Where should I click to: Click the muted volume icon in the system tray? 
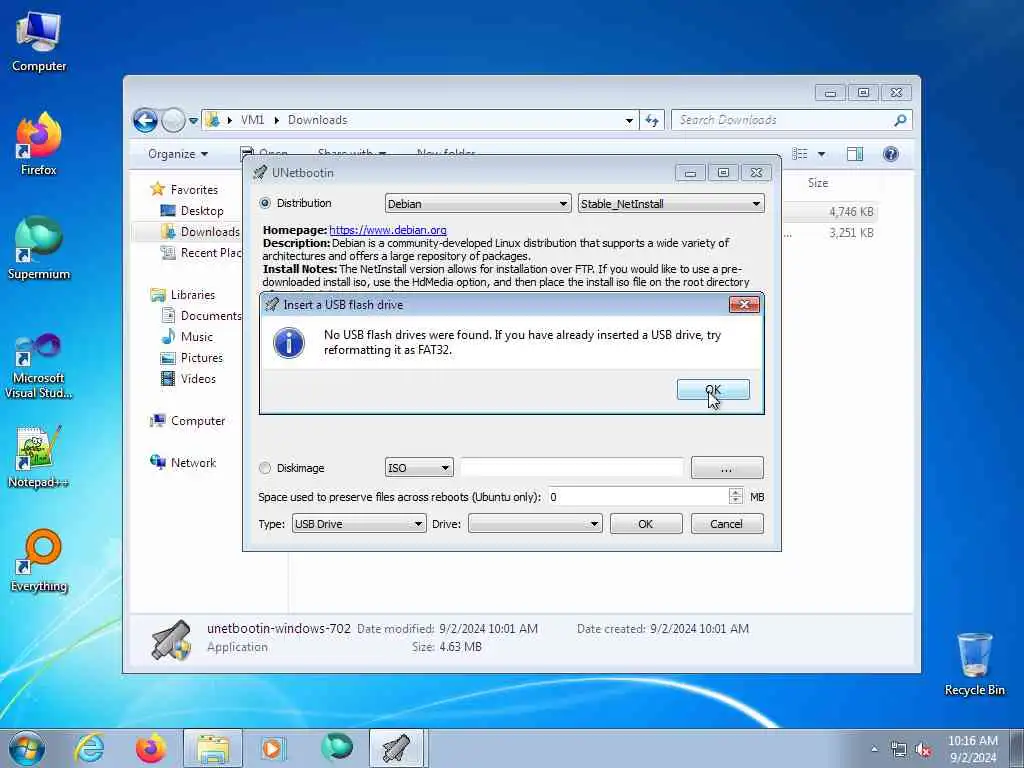[x=923, y=750]
